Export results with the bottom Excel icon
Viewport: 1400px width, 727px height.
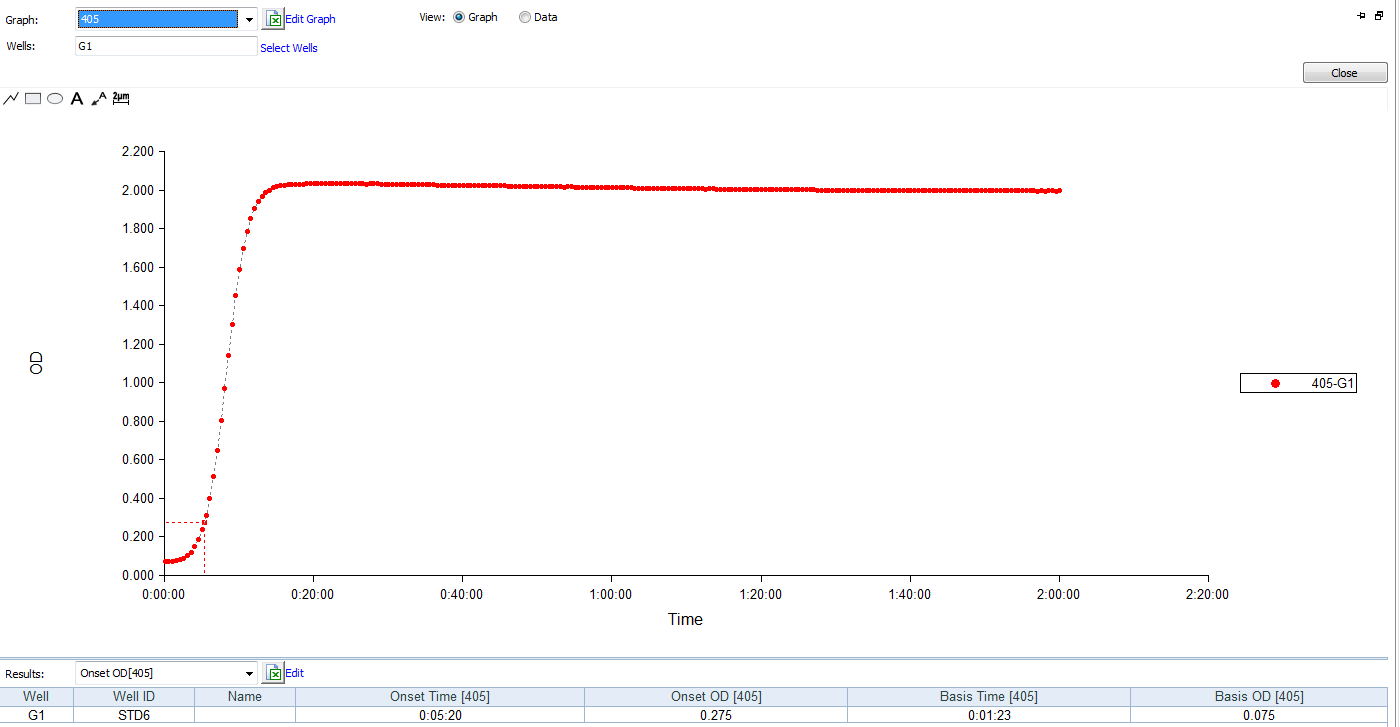coord(274,673)
